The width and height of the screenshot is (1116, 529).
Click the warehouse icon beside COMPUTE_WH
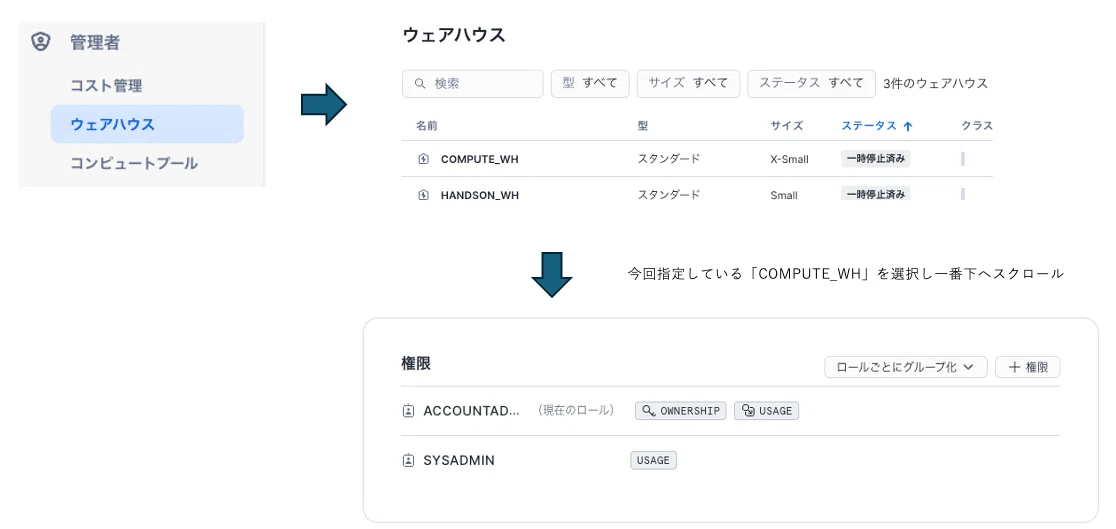(423, 159)
